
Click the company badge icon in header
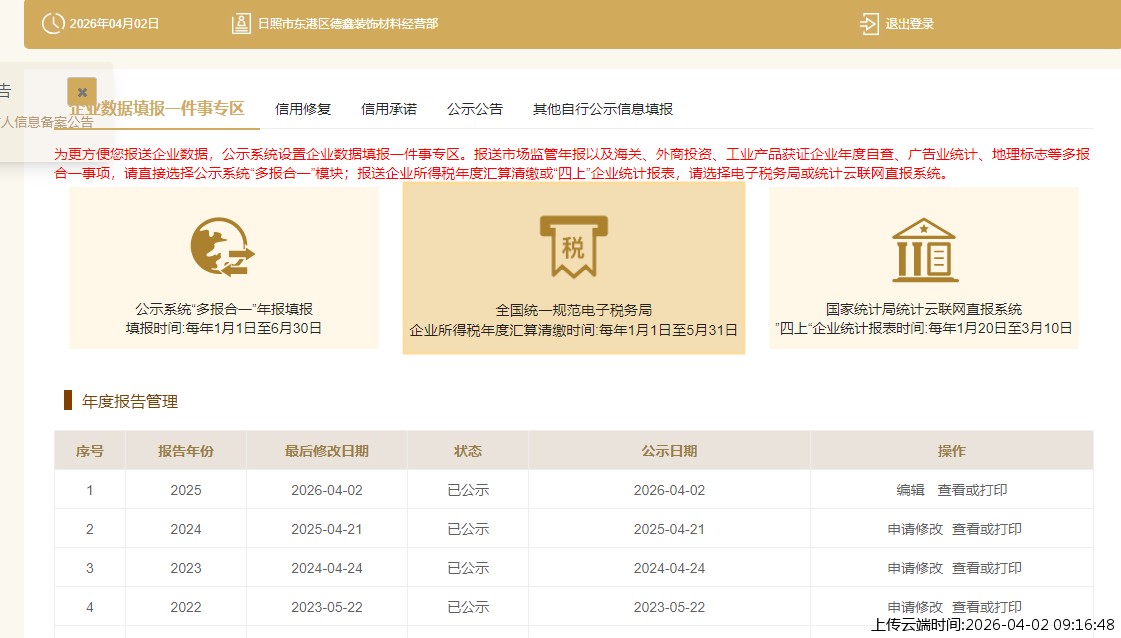[x=240, y=23]
